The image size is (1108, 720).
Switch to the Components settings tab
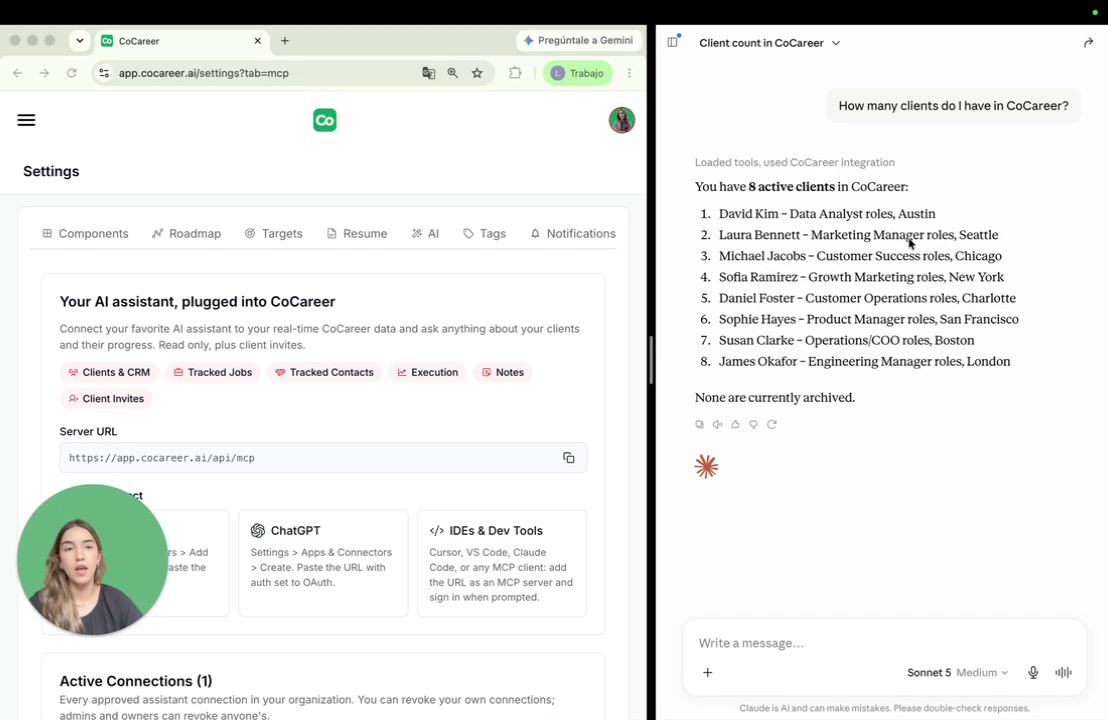pos(85,233)
